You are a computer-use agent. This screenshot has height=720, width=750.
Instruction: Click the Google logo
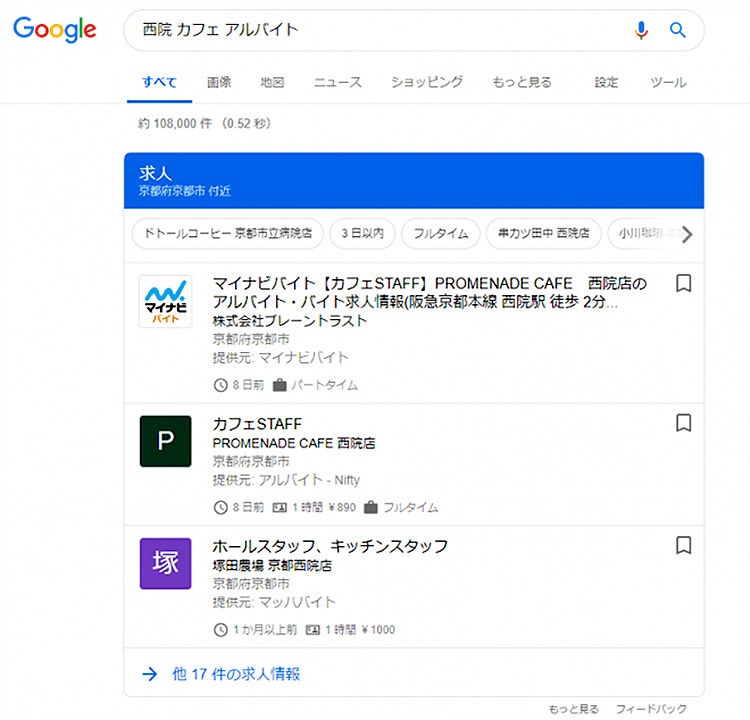click(x=55, y=30)
